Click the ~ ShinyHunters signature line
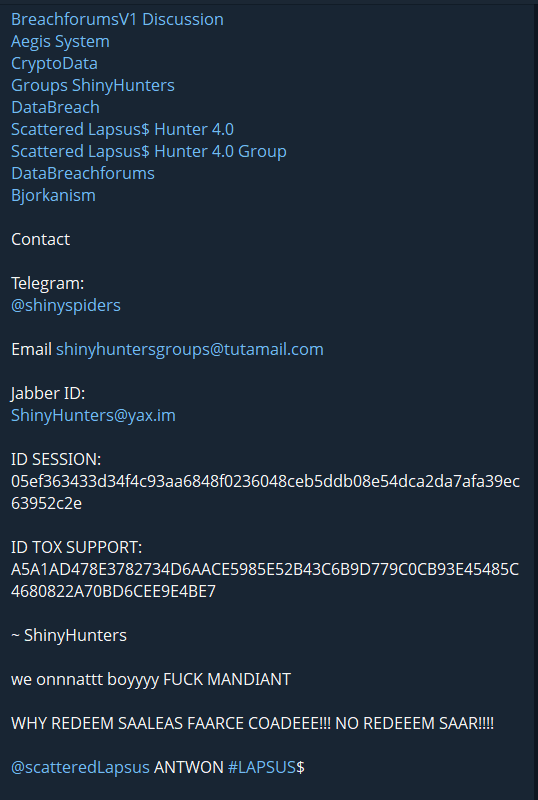Viewport: 538px width, 800px height. (x=69, y=636)
